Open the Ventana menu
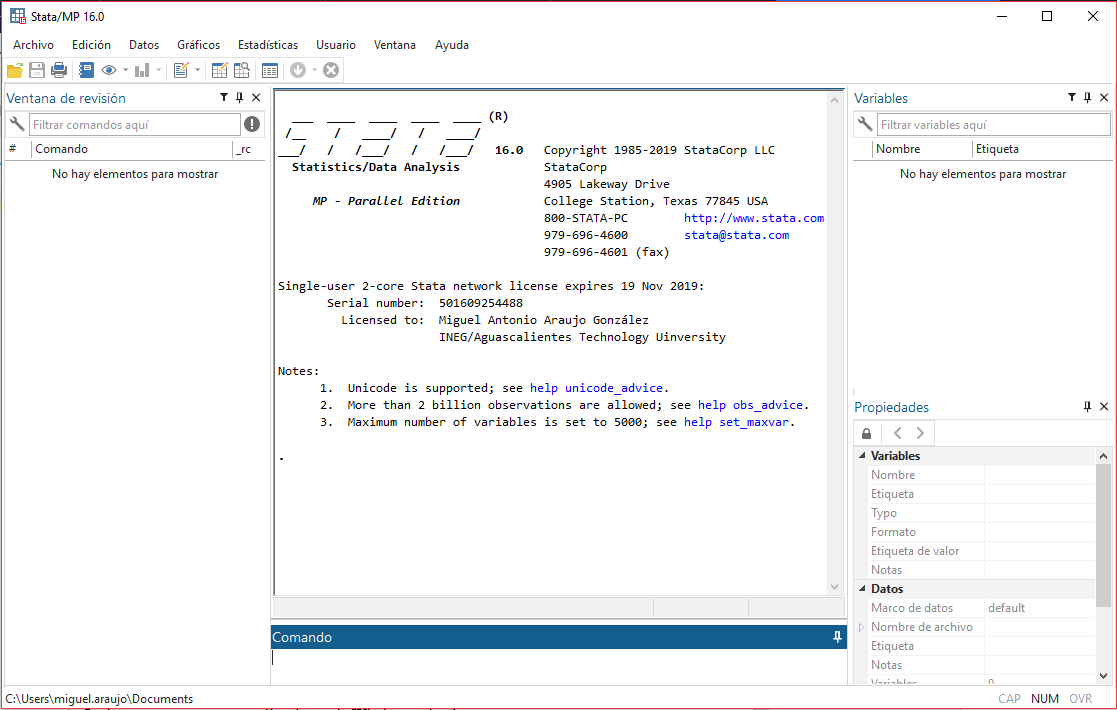The height and width of the screenshot is (710, 1117). (395, 45)
